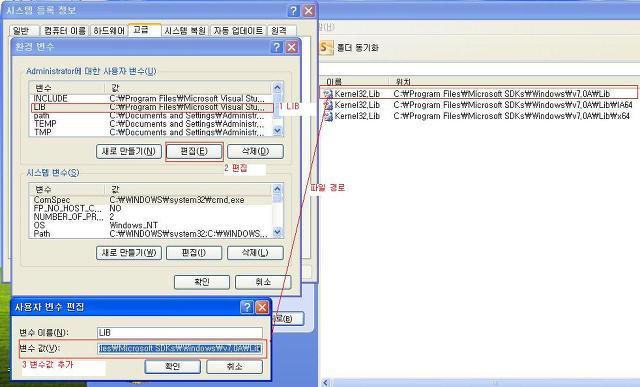The height and width of the screenshot is (387, 640).
Task: Open the 시스템 복원 tab
Action: pyautogui.click(x=185, y=31)
